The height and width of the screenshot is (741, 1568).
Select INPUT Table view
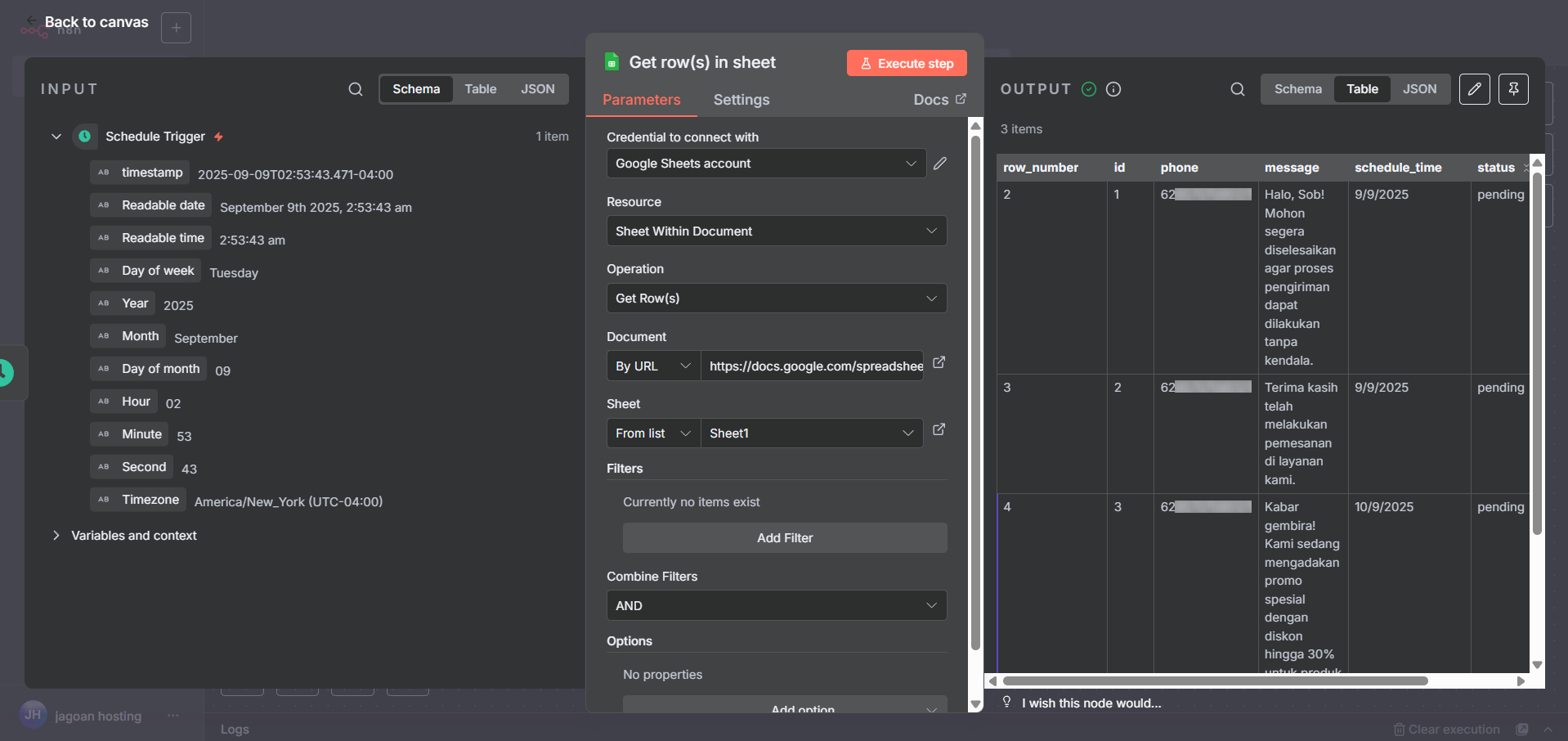click(481, 89)
